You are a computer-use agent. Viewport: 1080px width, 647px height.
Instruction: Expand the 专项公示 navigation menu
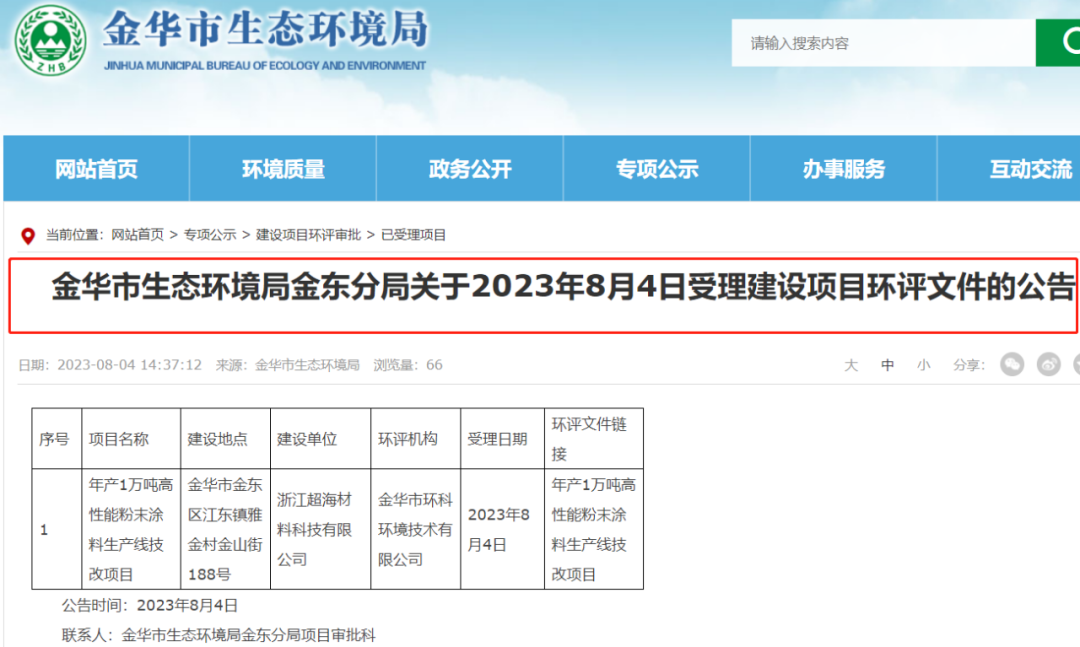click(657, 170)
